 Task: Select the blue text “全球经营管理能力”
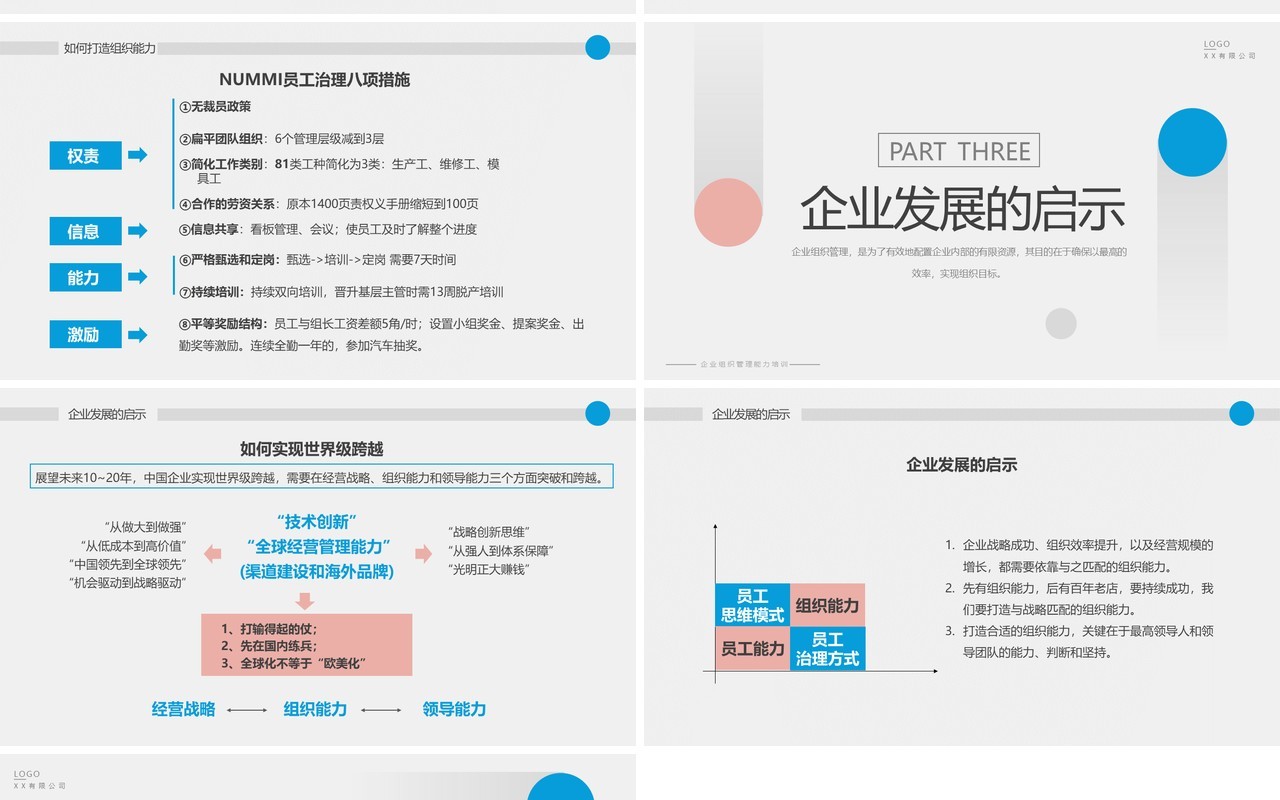point(318,547)
